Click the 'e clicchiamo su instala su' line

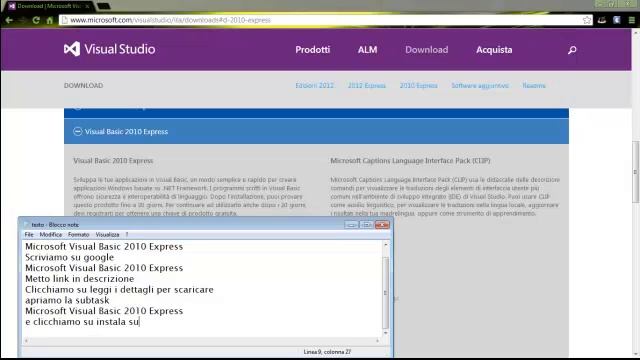point(82,322)
